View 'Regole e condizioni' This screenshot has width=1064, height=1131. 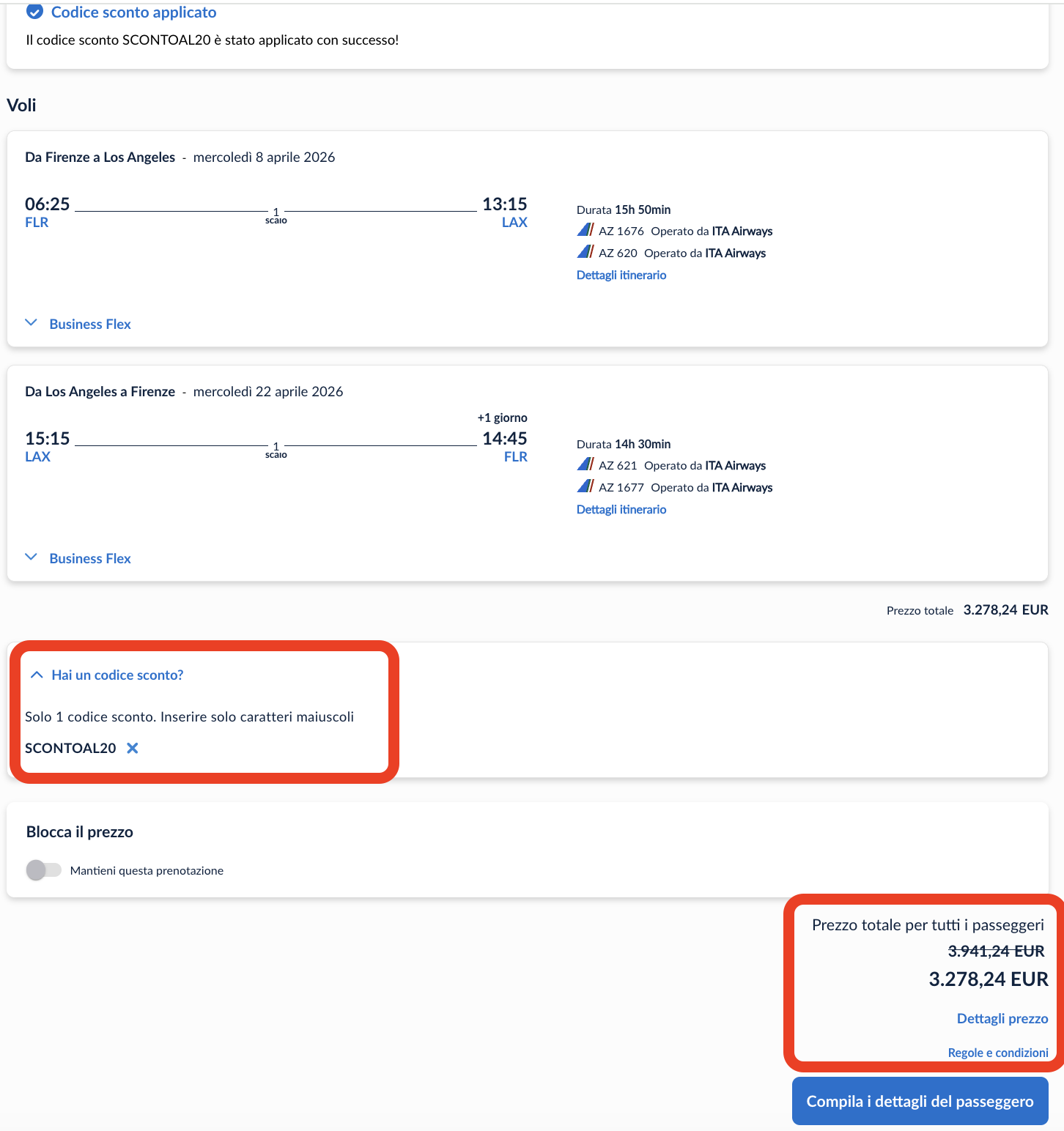coord(997,1052)
